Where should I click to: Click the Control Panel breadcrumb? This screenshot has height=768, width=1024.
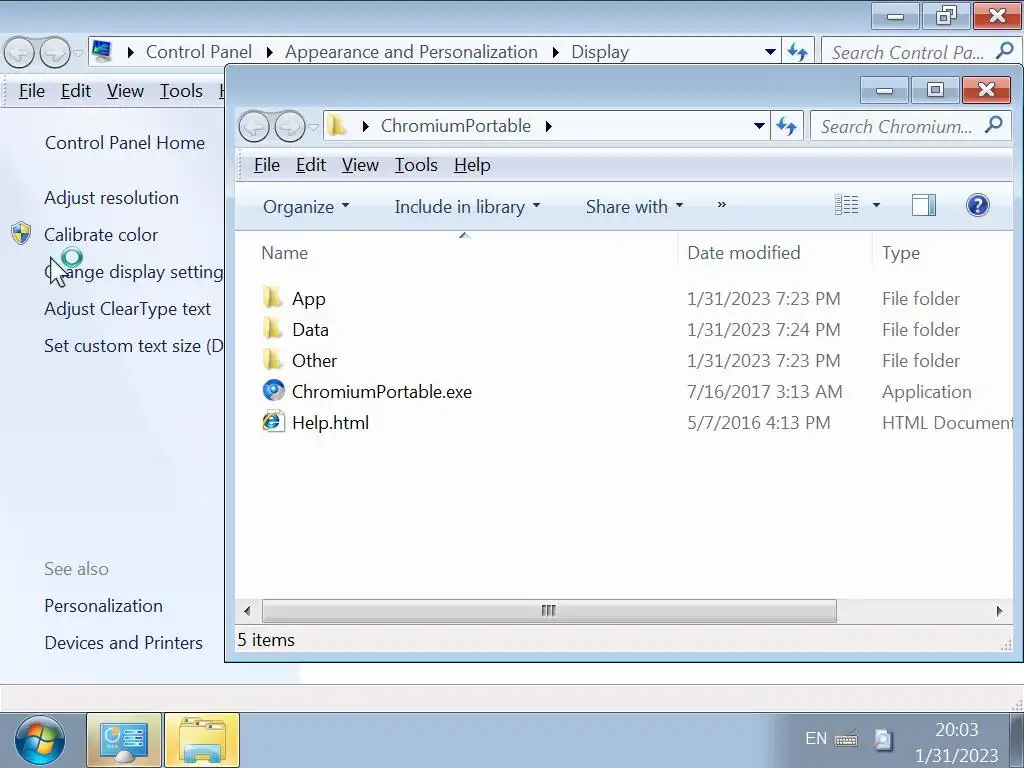[199, 52]
